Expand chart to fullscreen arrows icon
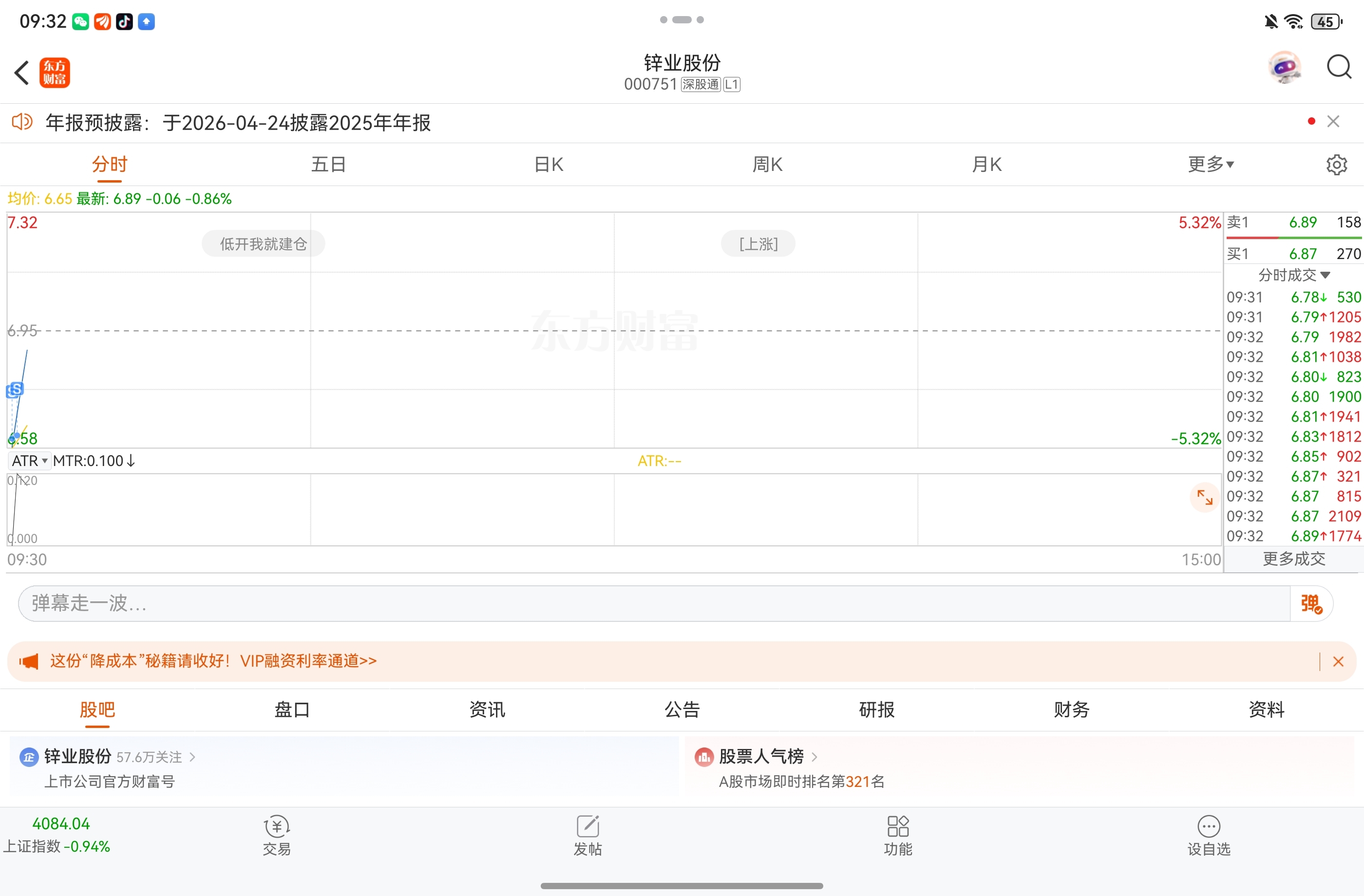1364x896 pixels. (x=1204, y=498)
